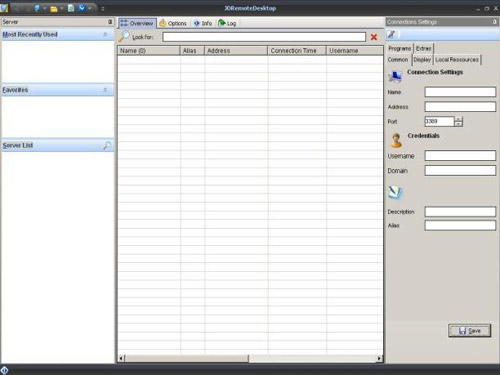Switch to the Overview tab
The image size is (500, 375).
pyautogui.click(x=137, y=23)
